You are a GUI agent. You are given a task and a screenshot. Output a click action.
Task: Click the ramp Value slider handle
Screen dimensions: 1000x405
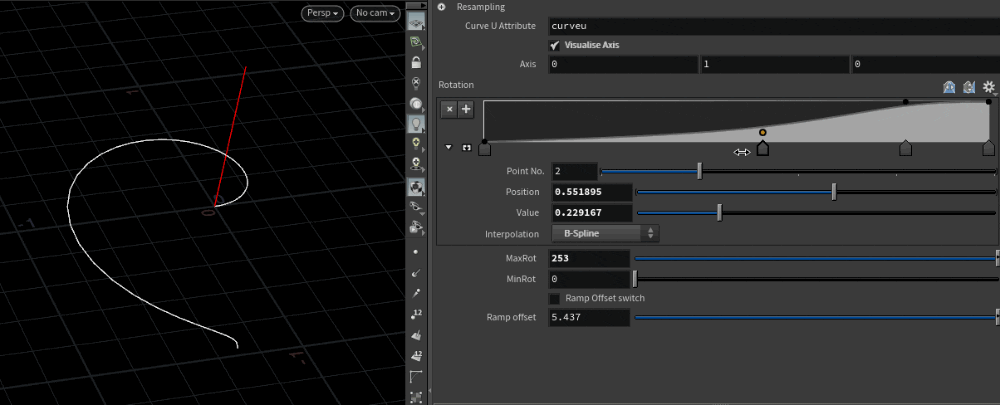[719, 212]
